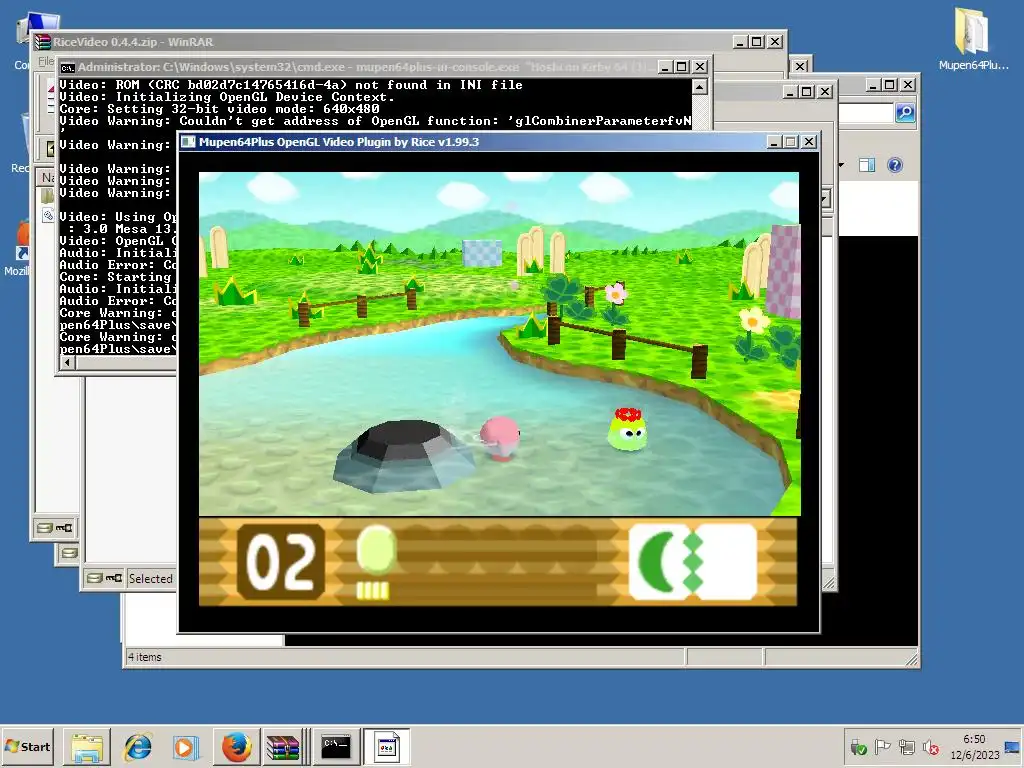
Task: Click the cmd.exe window title bar icon
Action: pos(67,67)
